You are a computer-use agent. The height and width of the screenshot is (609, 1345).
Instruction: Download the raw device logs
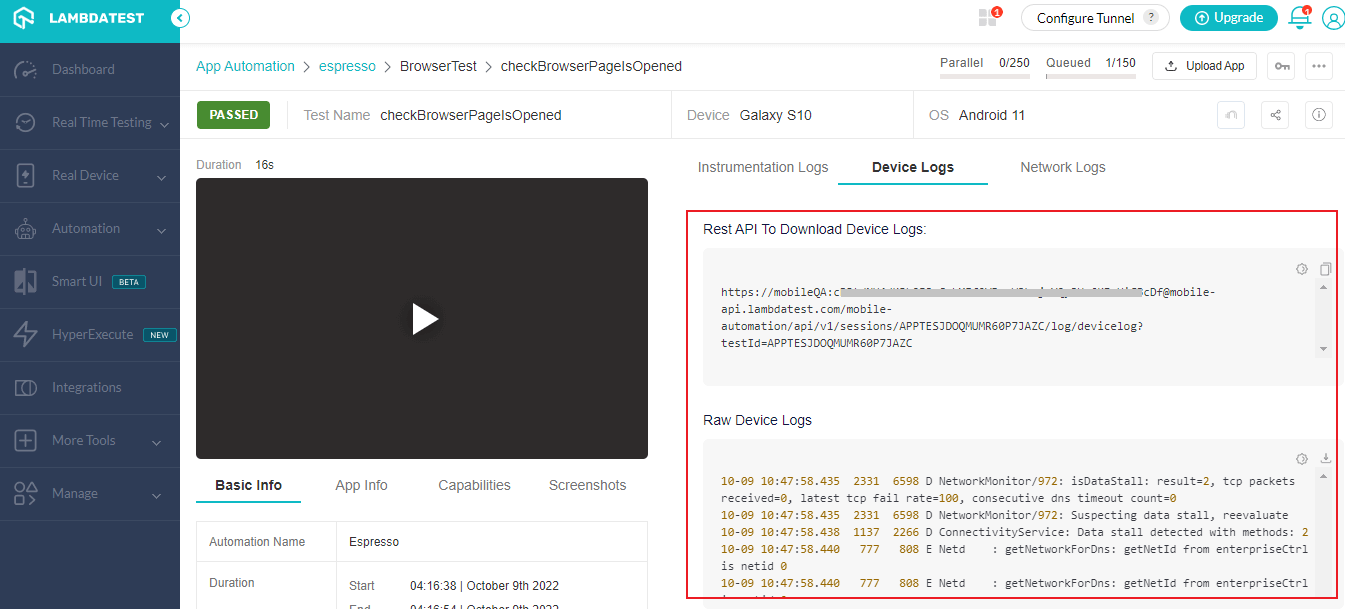tap(1325, 459)
